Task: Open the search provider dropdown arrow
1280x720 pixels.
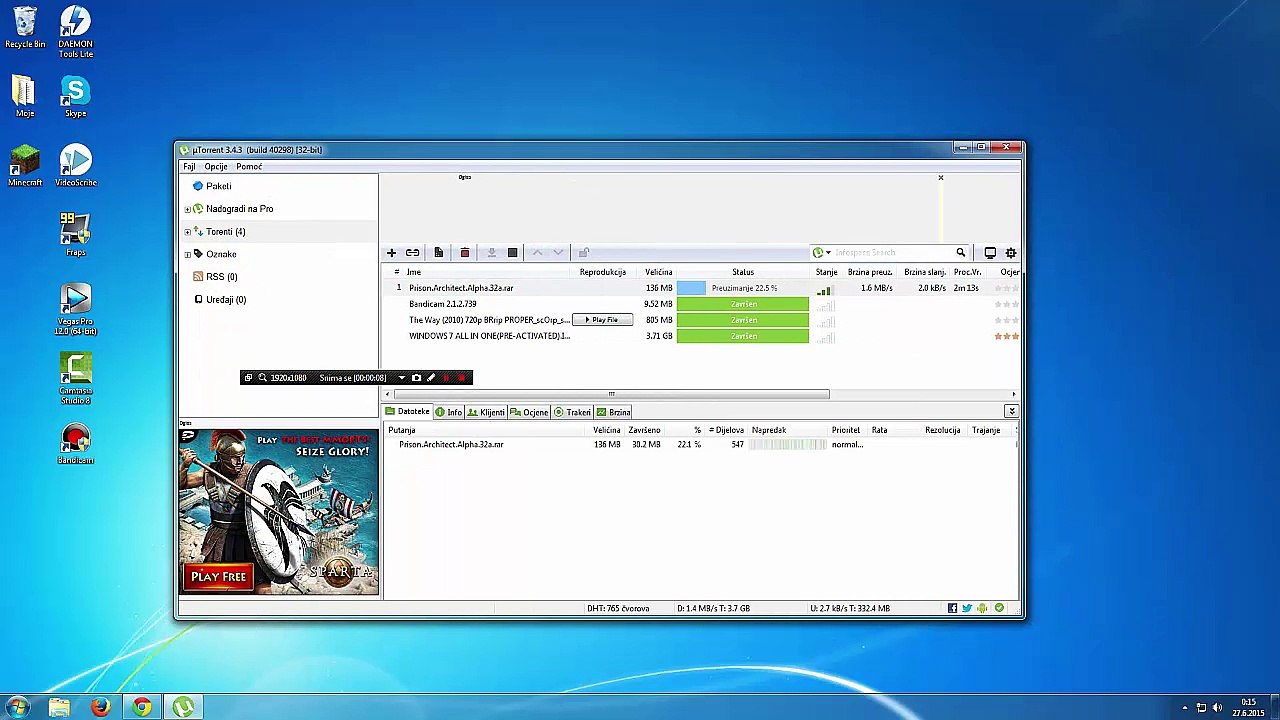Action: click(x=828, y=253)
